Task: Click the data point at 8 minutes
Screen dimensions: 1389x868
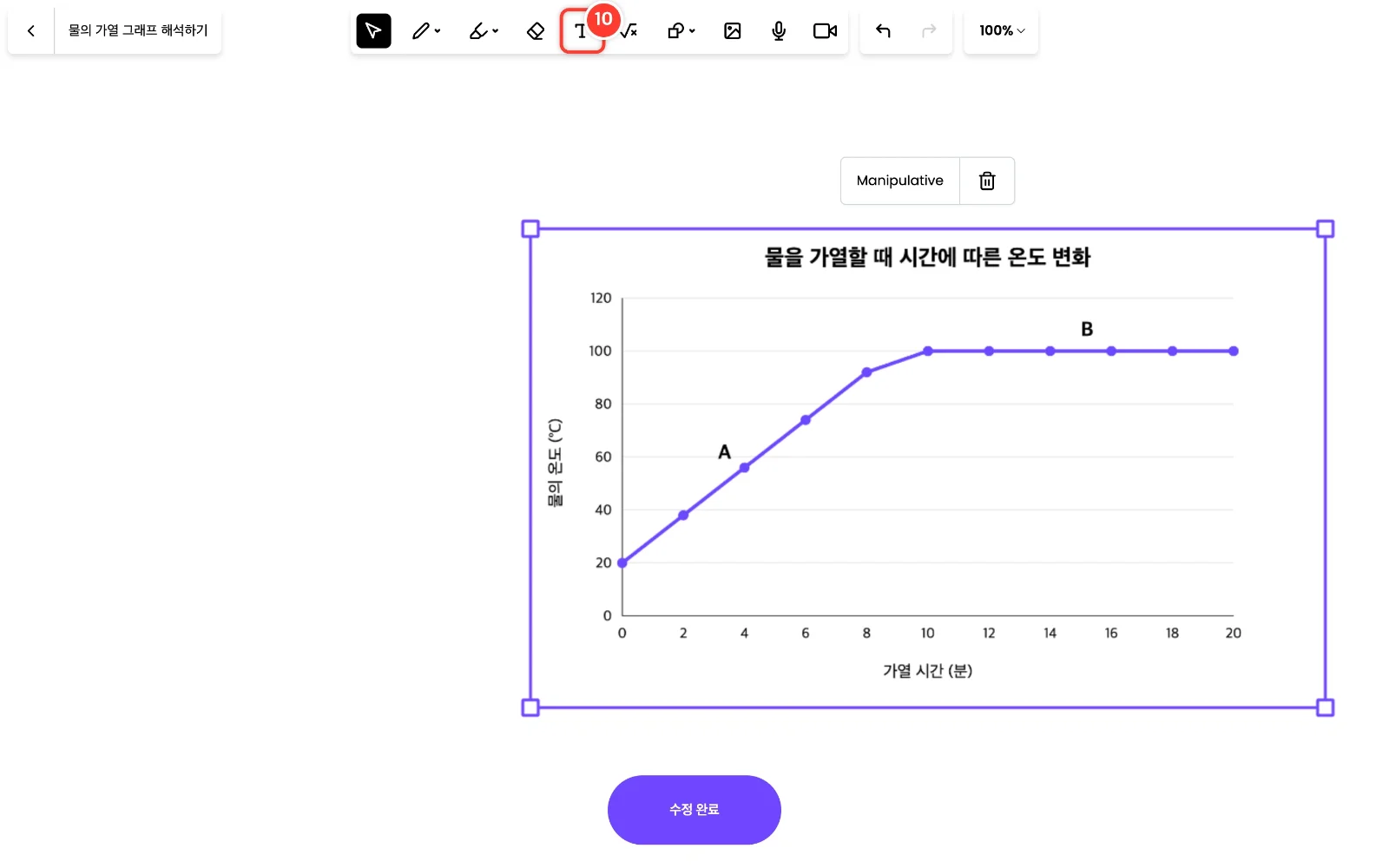Action: click(x=866, y=372)
